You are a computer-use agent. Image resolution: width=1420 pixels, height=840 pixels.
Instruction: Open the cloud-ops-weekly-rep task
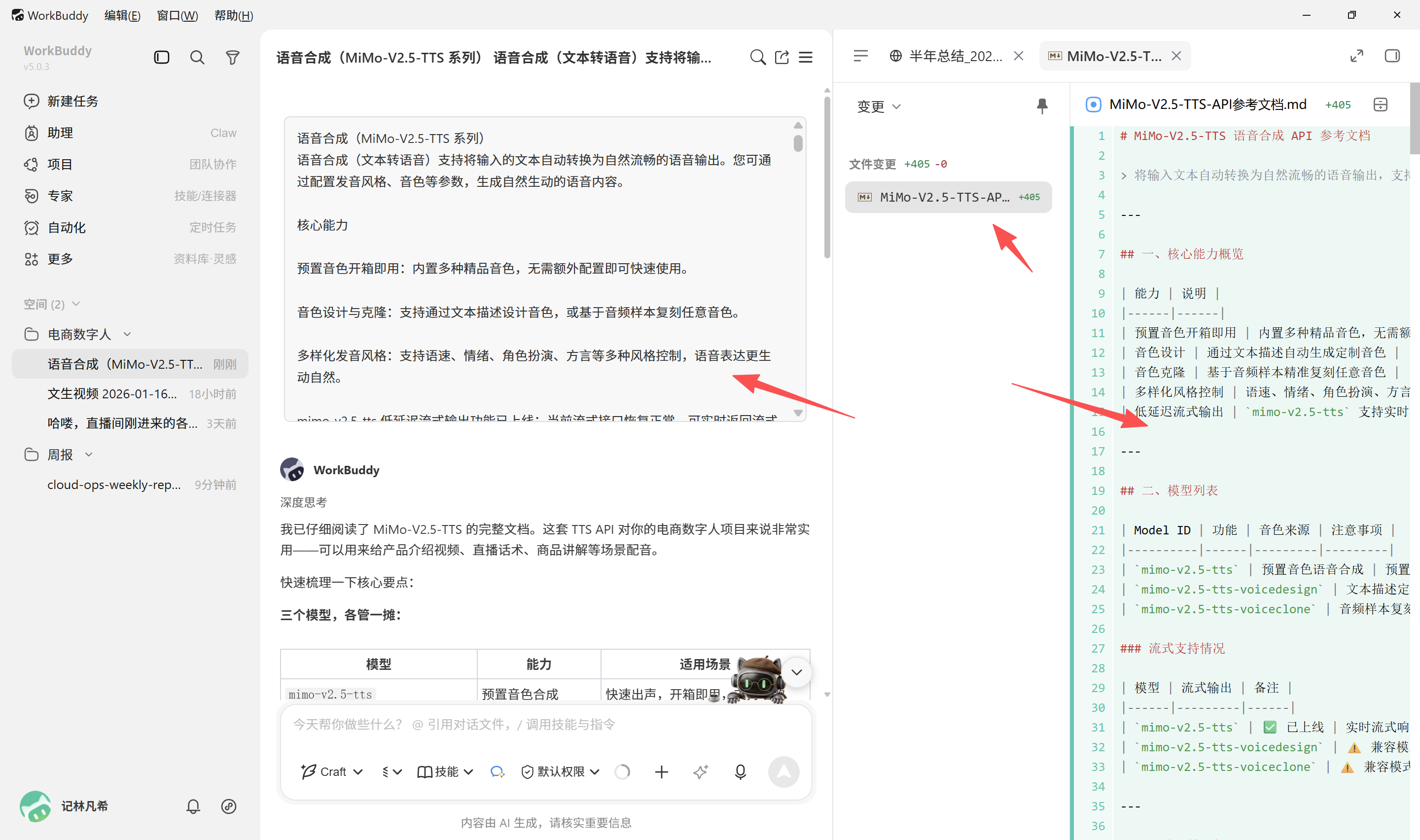click(130, 485)
